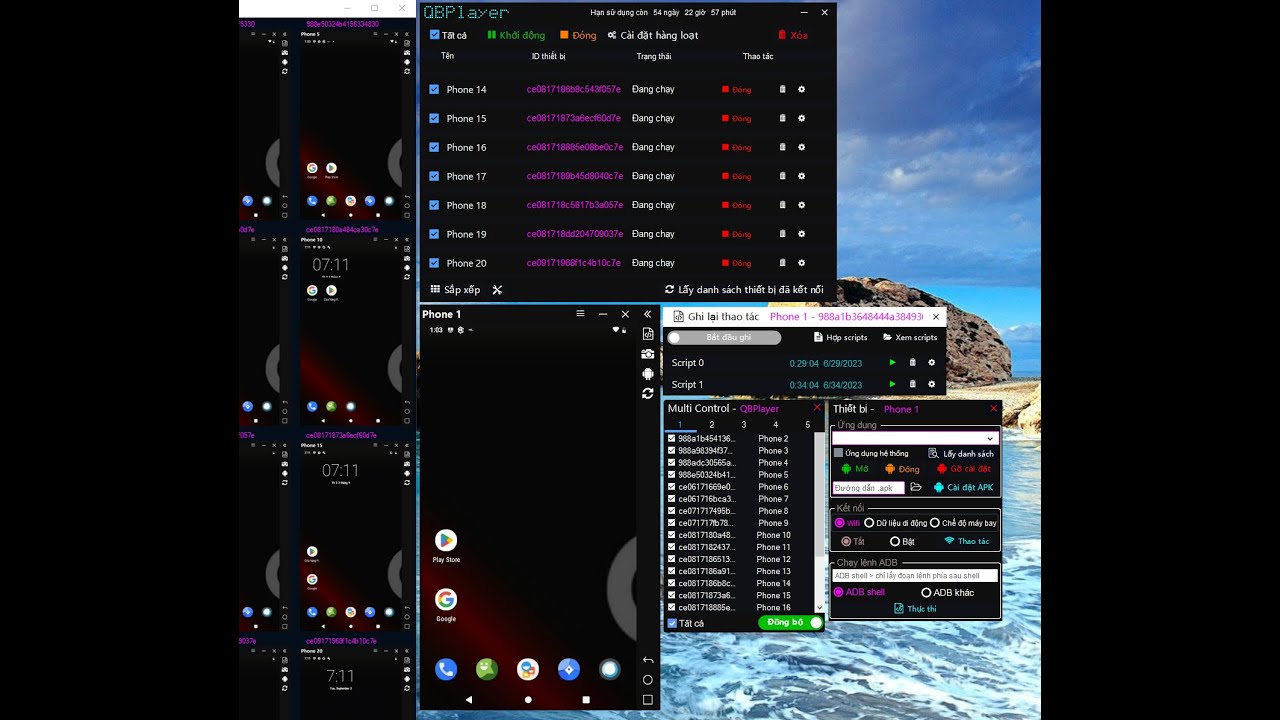Click the ADB shell command input field
1280x720 pixels.
915,576
